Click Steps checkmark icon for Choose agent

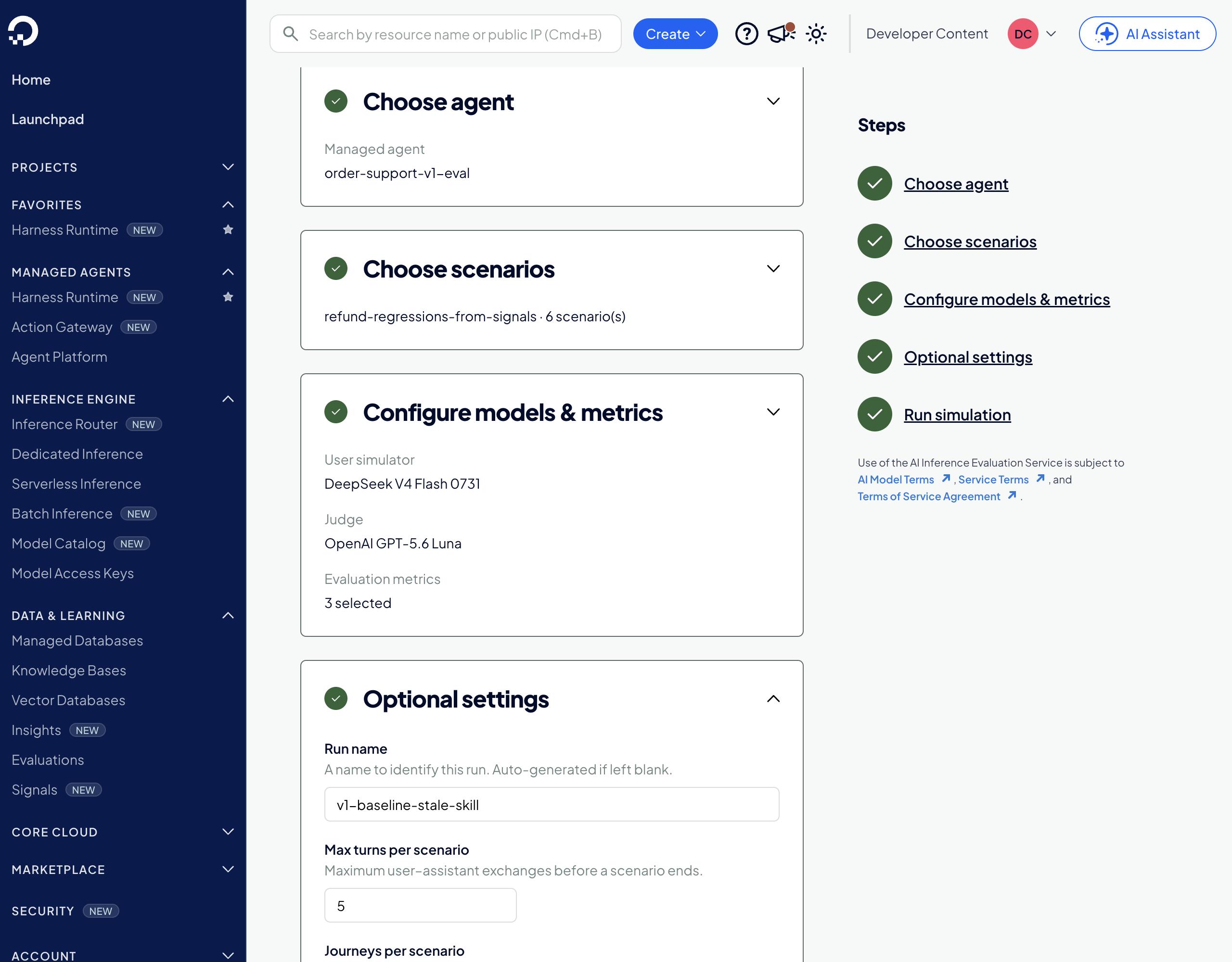pyautogui.click(x=874, y=183)
